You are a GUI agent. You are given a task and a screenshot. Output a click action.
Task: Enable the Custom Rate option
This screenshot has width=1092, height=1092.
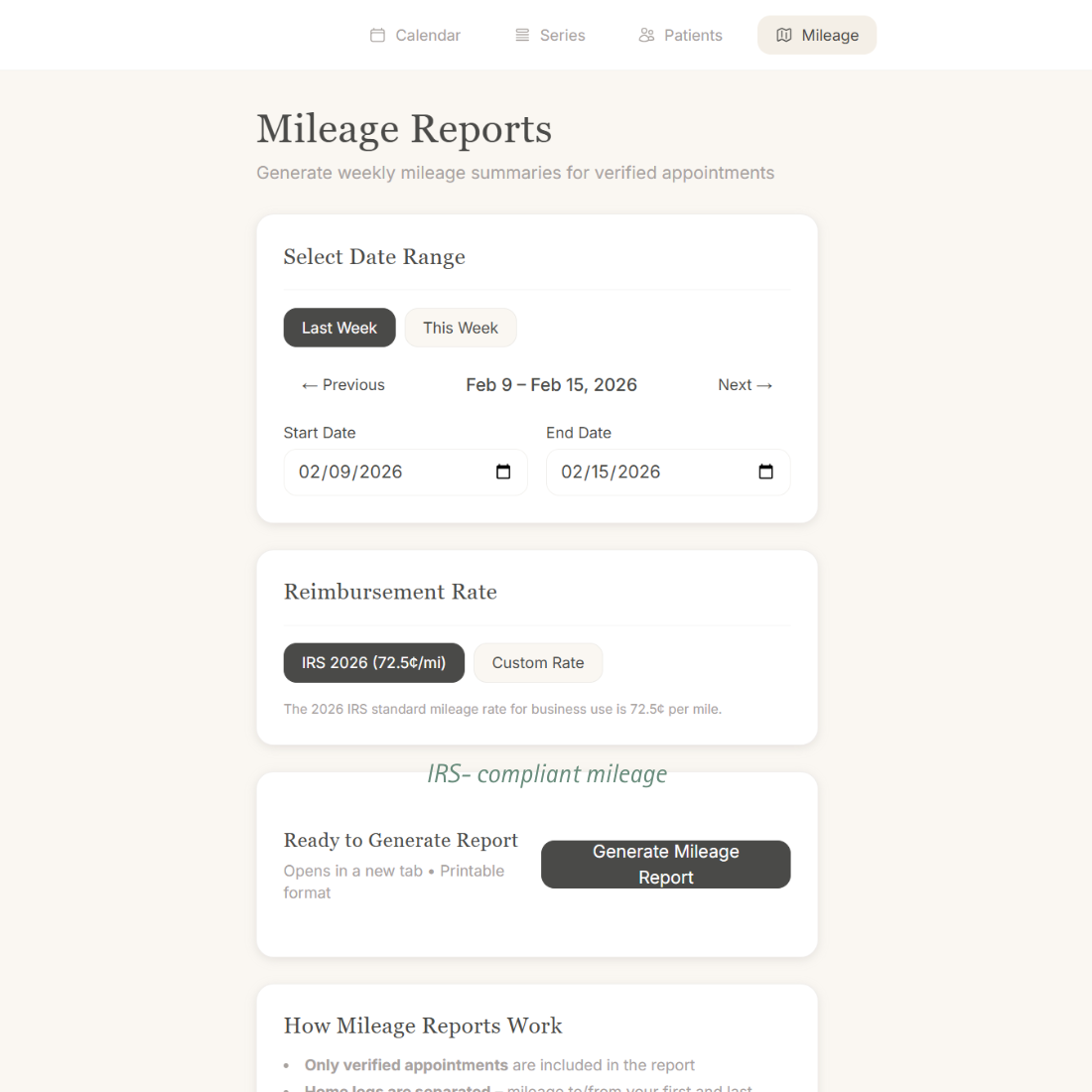[537, 662]
